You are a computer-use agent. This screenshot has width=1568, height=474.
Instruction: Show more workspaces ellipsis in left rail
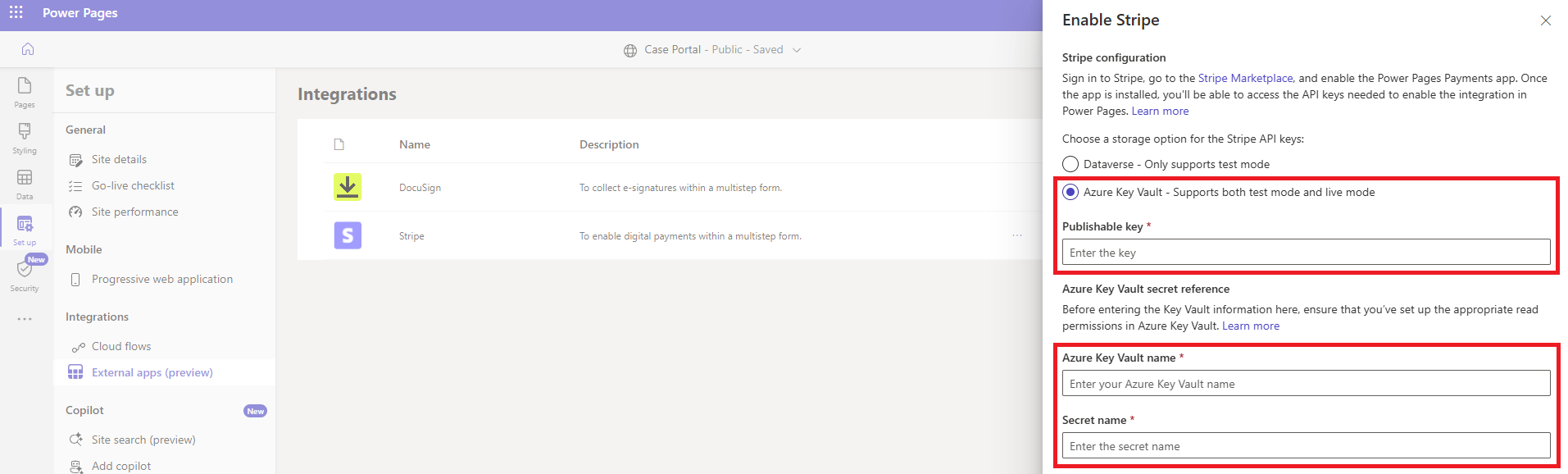[x=25, y=319]
